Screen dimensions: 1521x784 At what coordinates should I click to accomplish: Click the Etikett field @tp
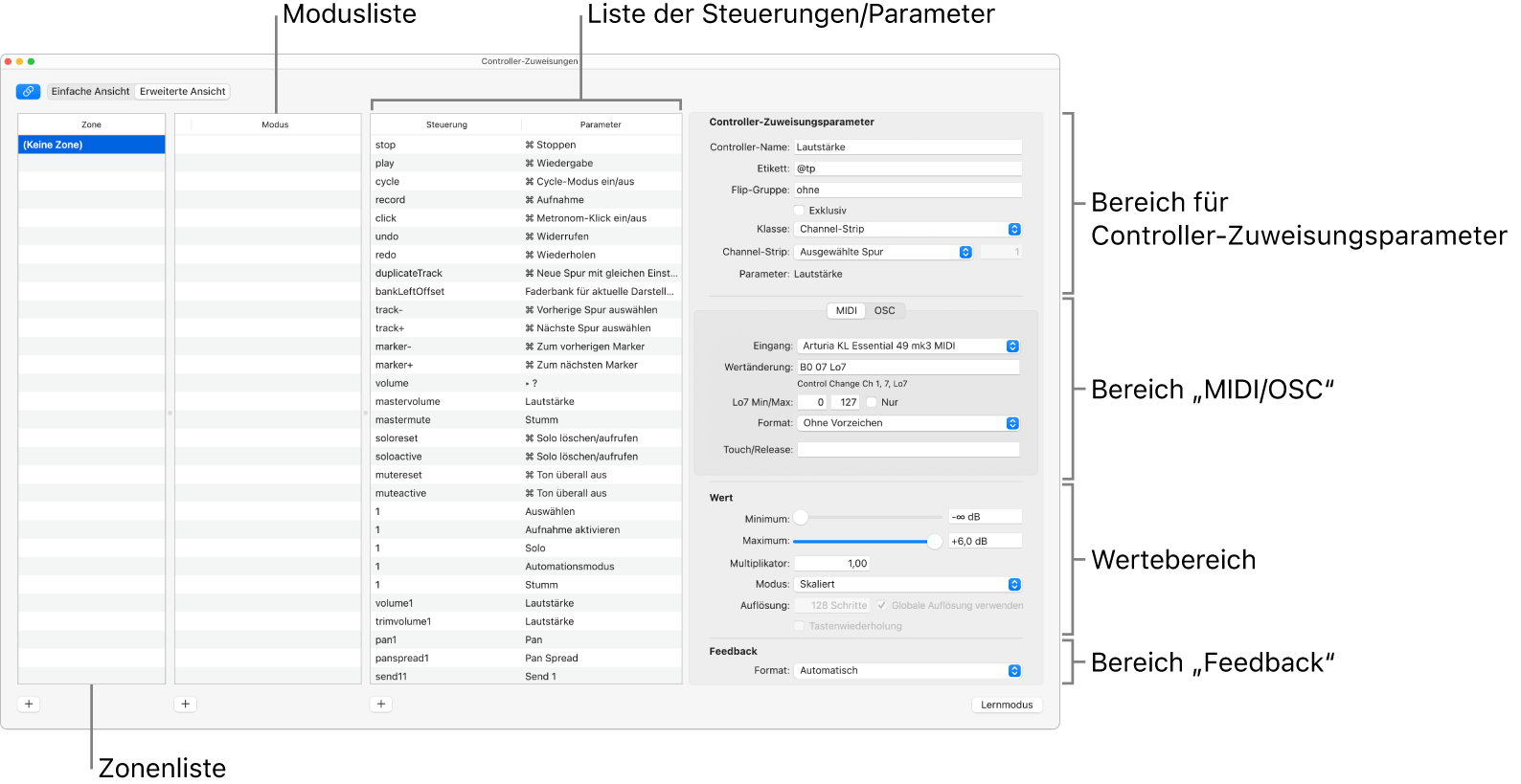coord(908,168)
